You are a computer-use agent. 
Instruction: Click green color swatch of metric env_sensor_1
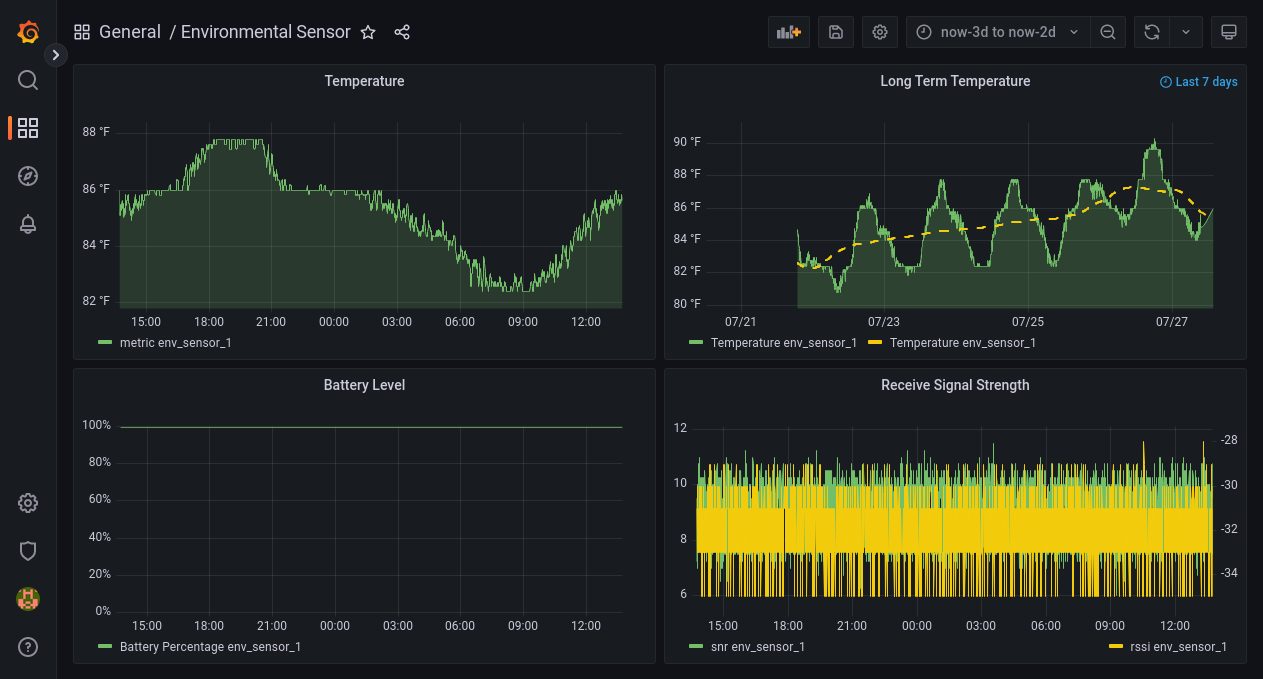pos(105,343)
